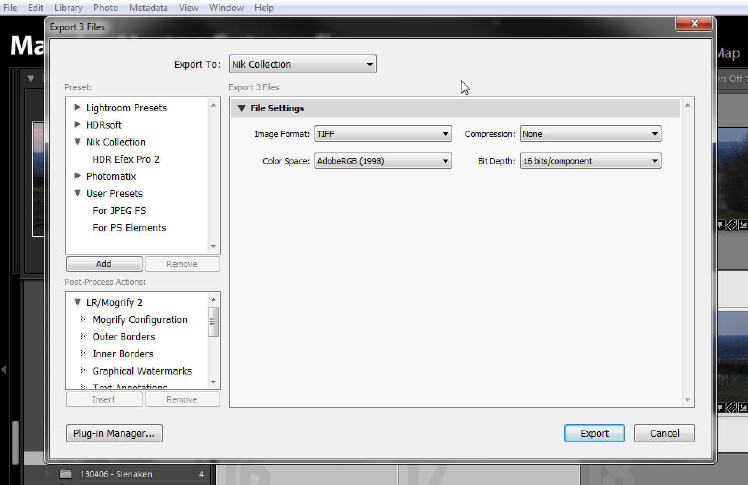This screenshot has width=748, height=485.
Task: Expand Mogrify Configuration action
Action: [x=83, y=319]
